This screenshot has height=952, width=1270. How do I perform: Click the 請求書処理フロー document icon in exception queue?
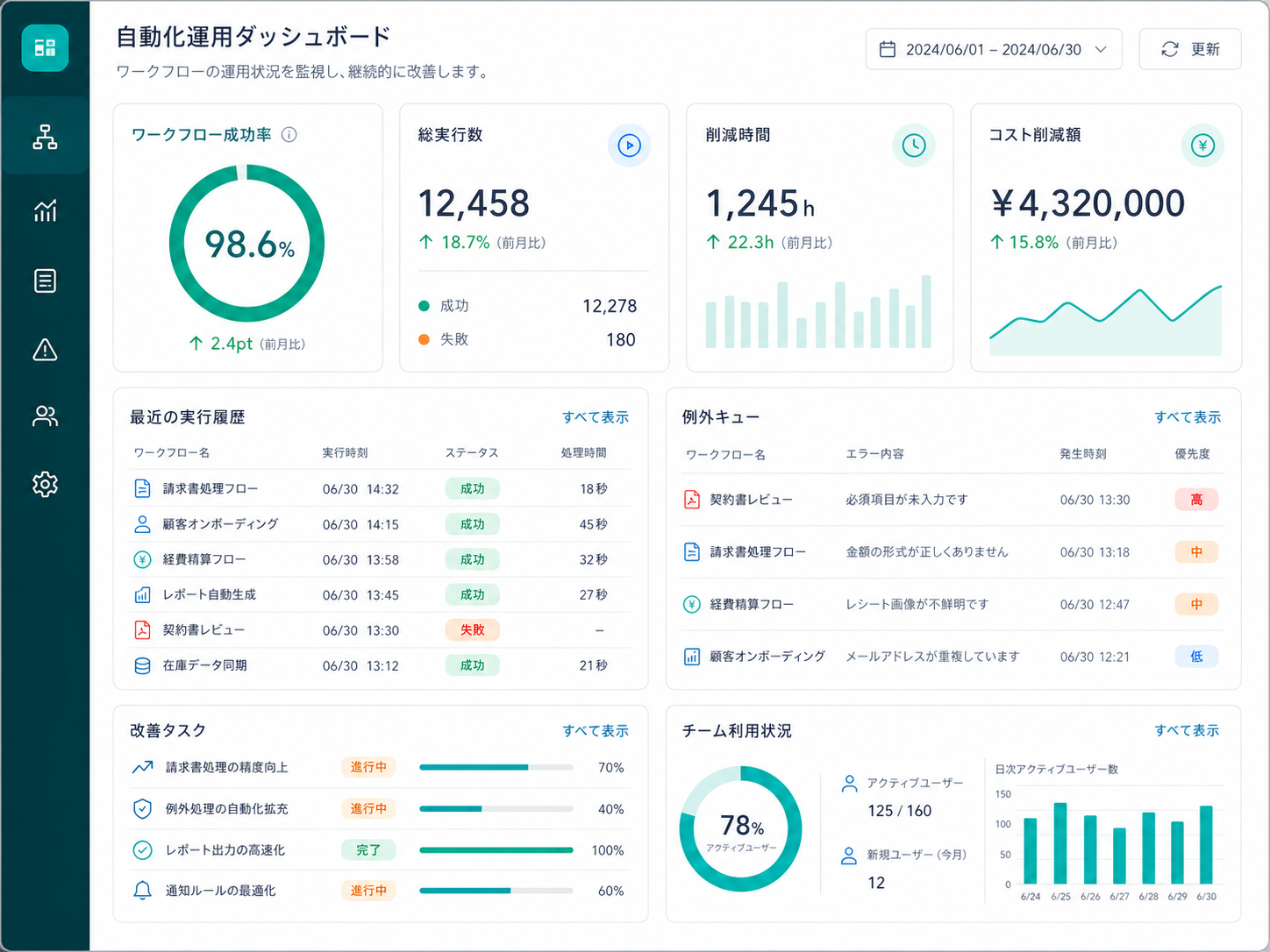[x=692, y=552]
